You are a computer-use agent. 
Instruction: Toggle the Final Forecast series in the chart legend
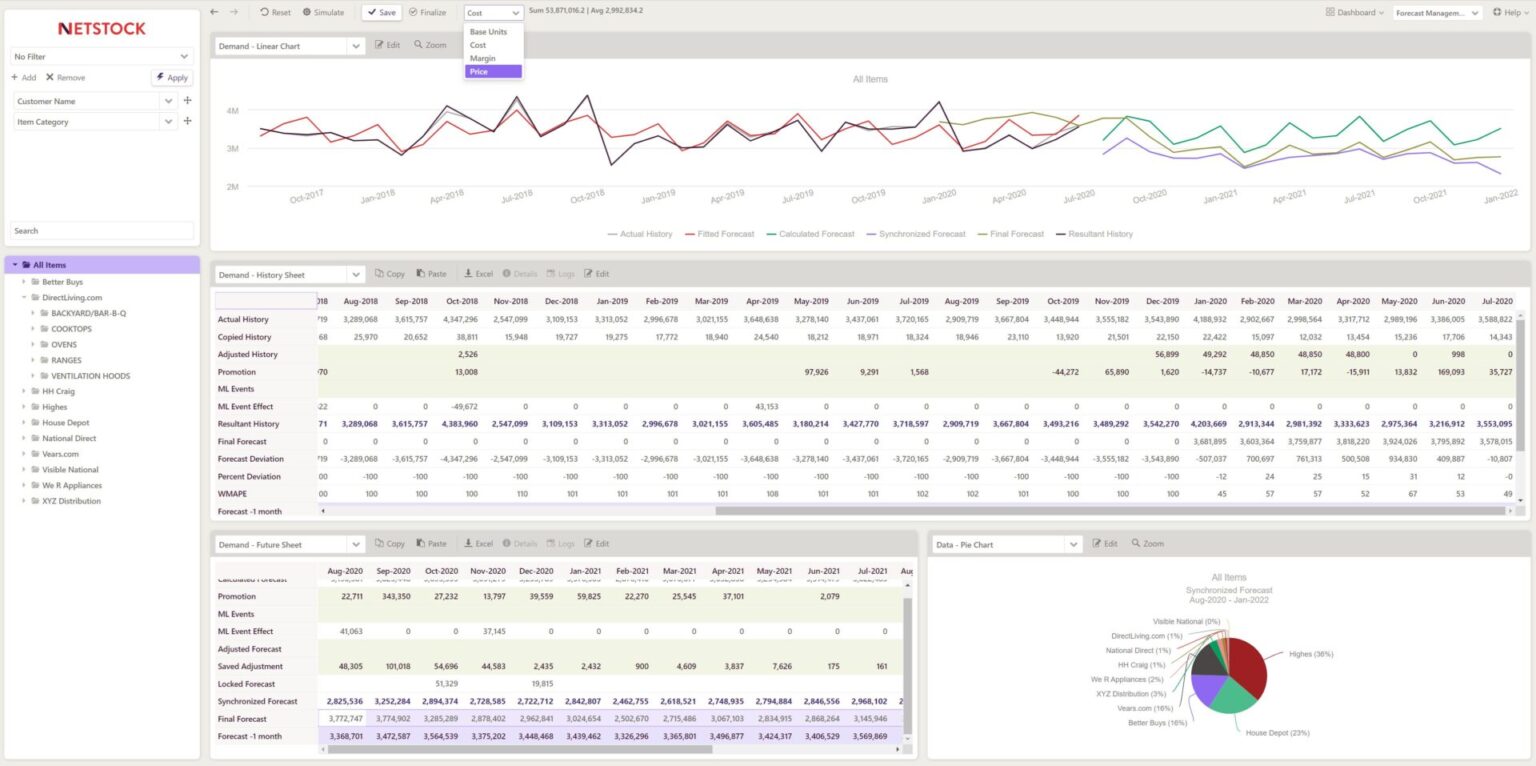(1016, 233)
